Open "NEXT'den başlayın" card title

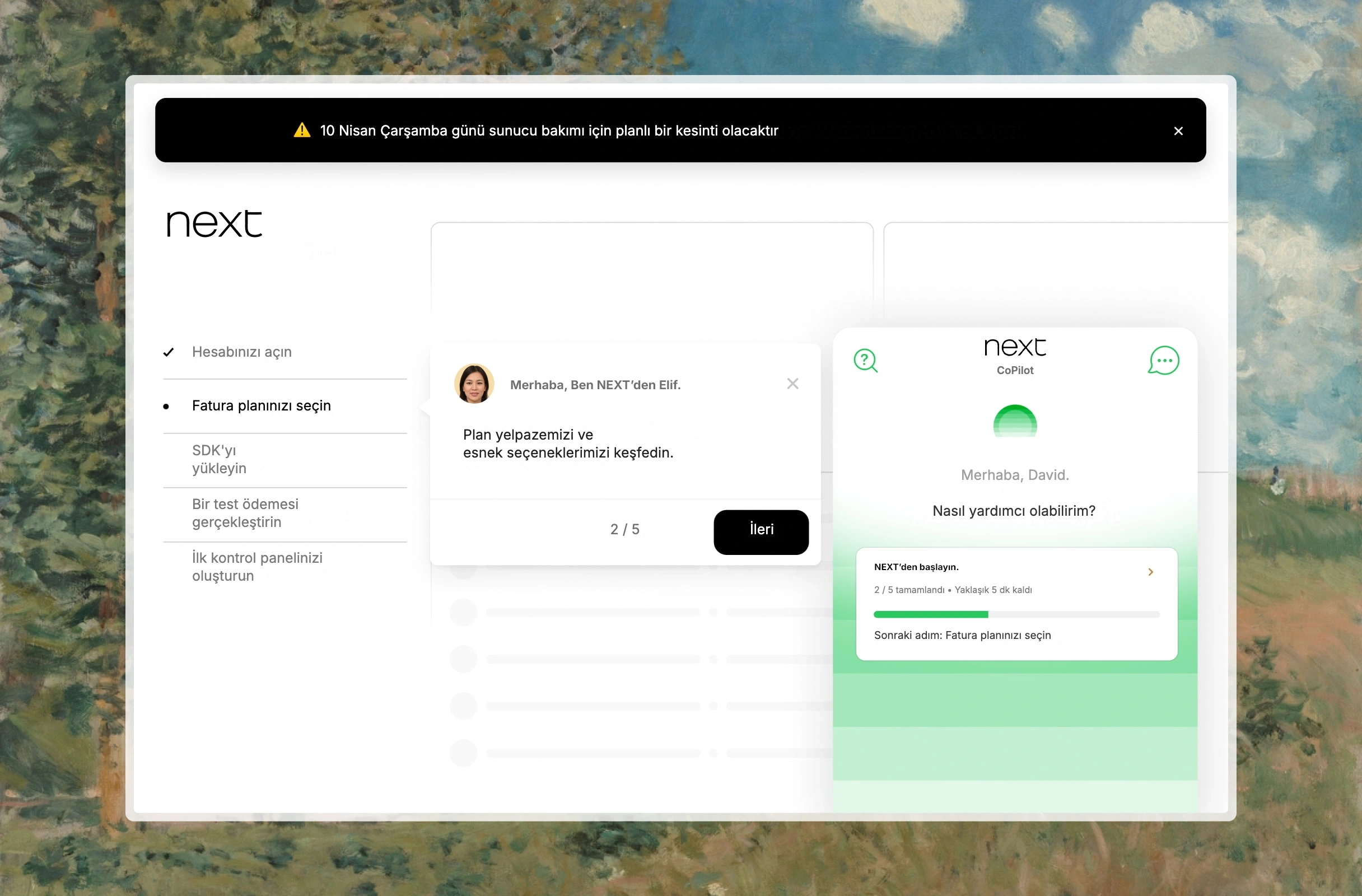[x=916, y=567]
